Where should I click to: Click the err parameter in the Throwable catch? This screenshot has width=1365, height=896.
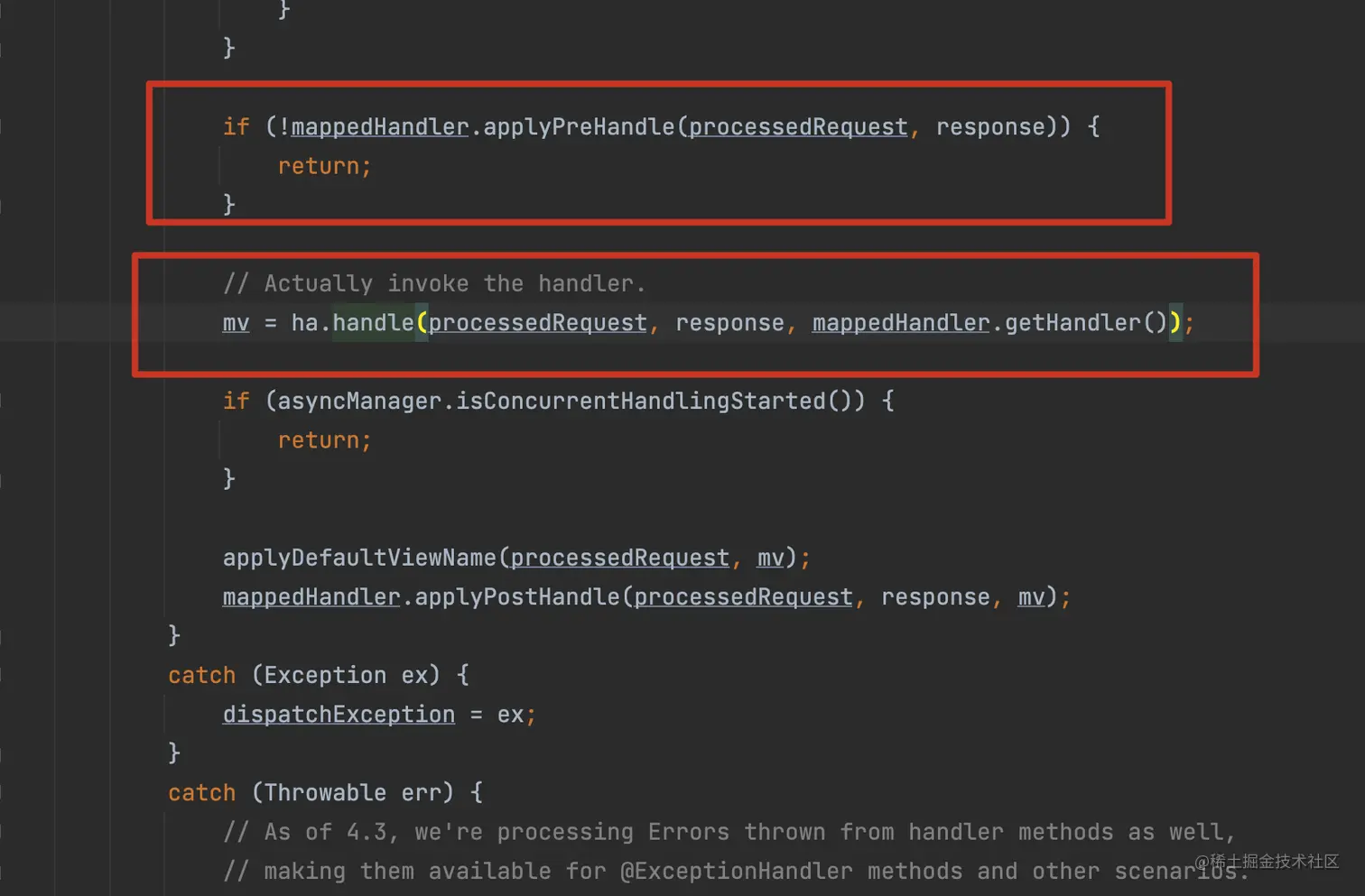421,793
